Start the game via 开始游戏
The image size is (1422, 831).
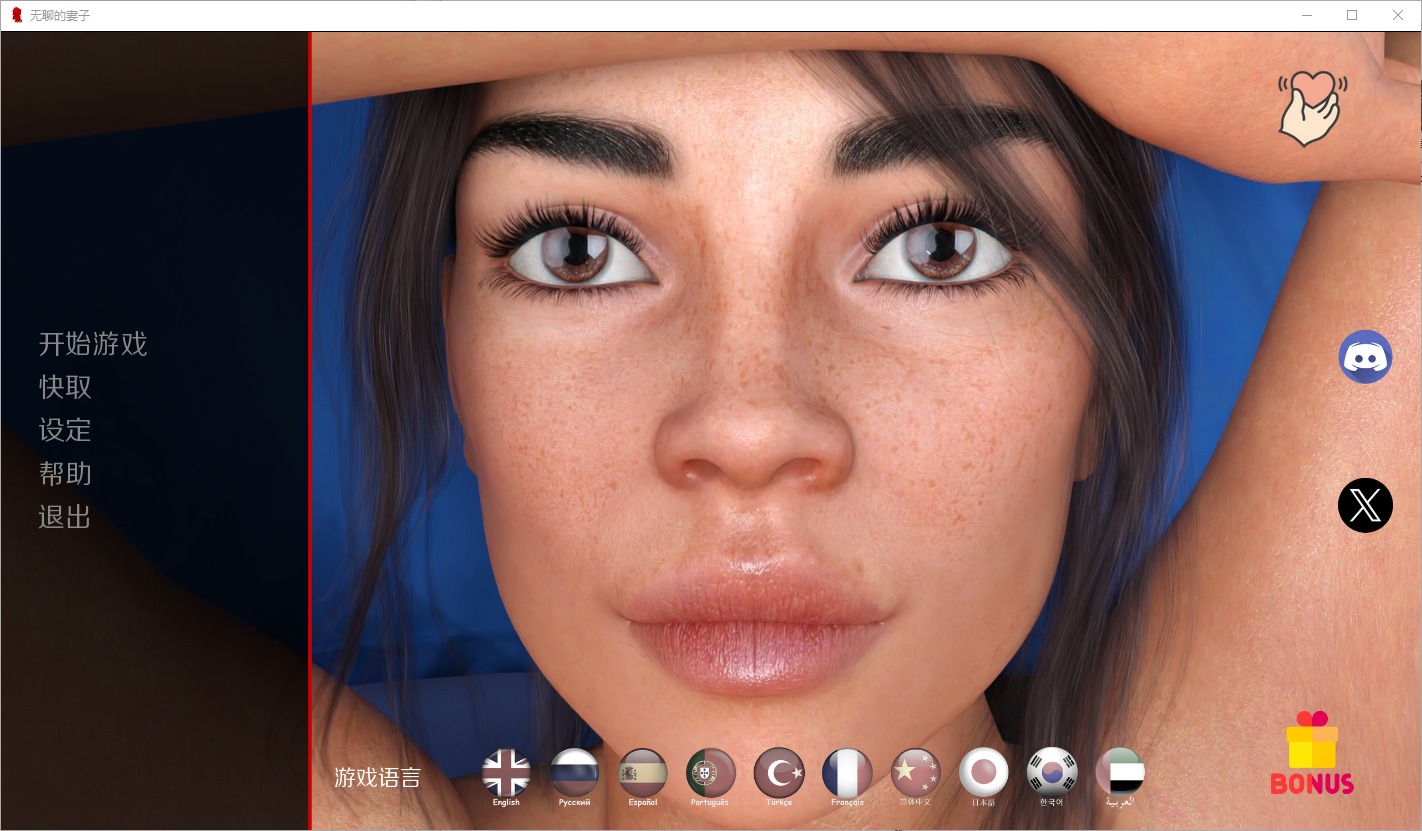pyautogui.click(x=93, y=344)
